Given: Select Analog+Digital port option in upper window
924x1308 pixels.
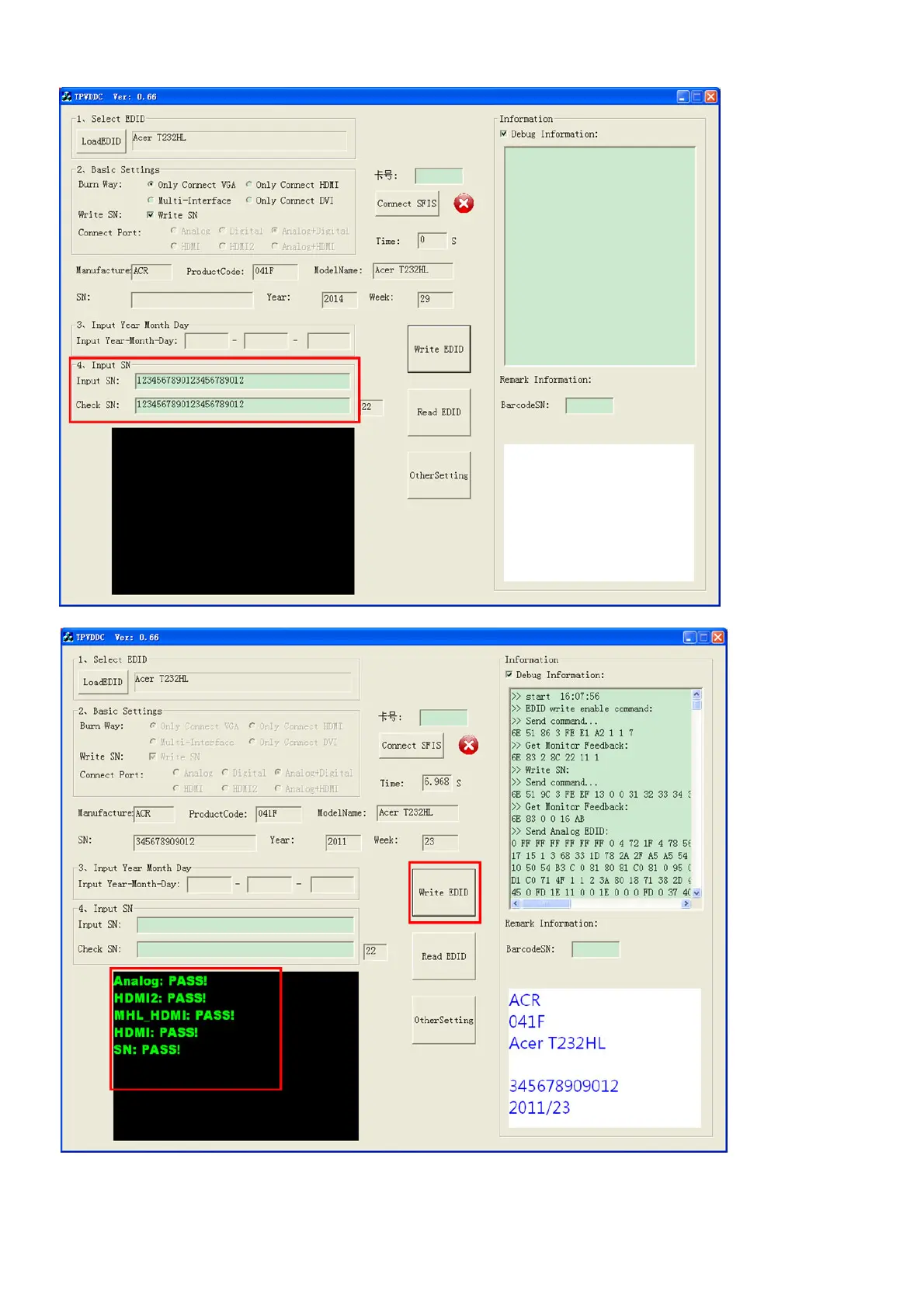Looking at the screenshot, I should pyautogui.click(x=311, y=231).
